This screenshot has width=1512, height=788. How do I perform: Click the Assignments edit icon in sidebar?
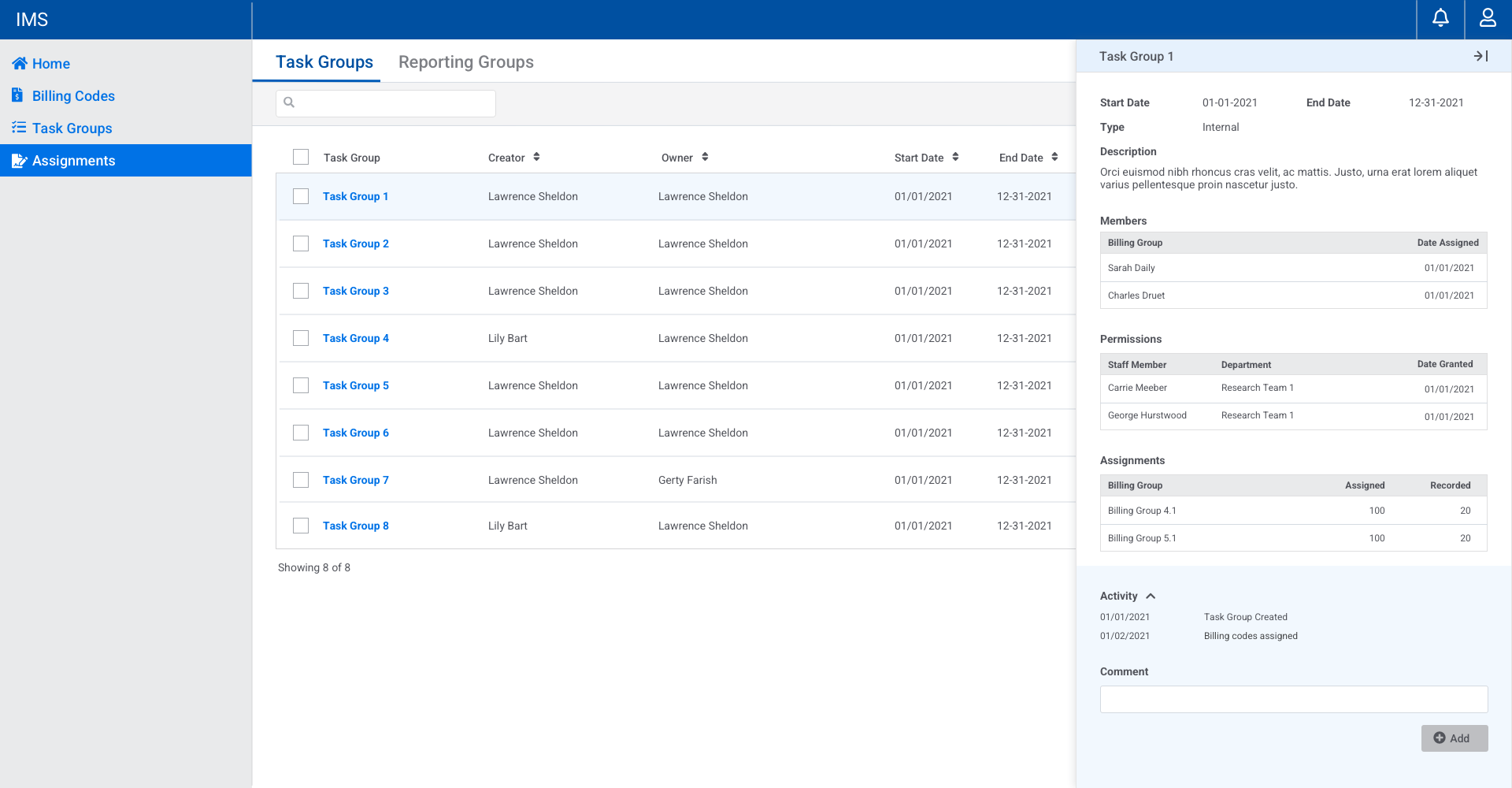(20, 161)
